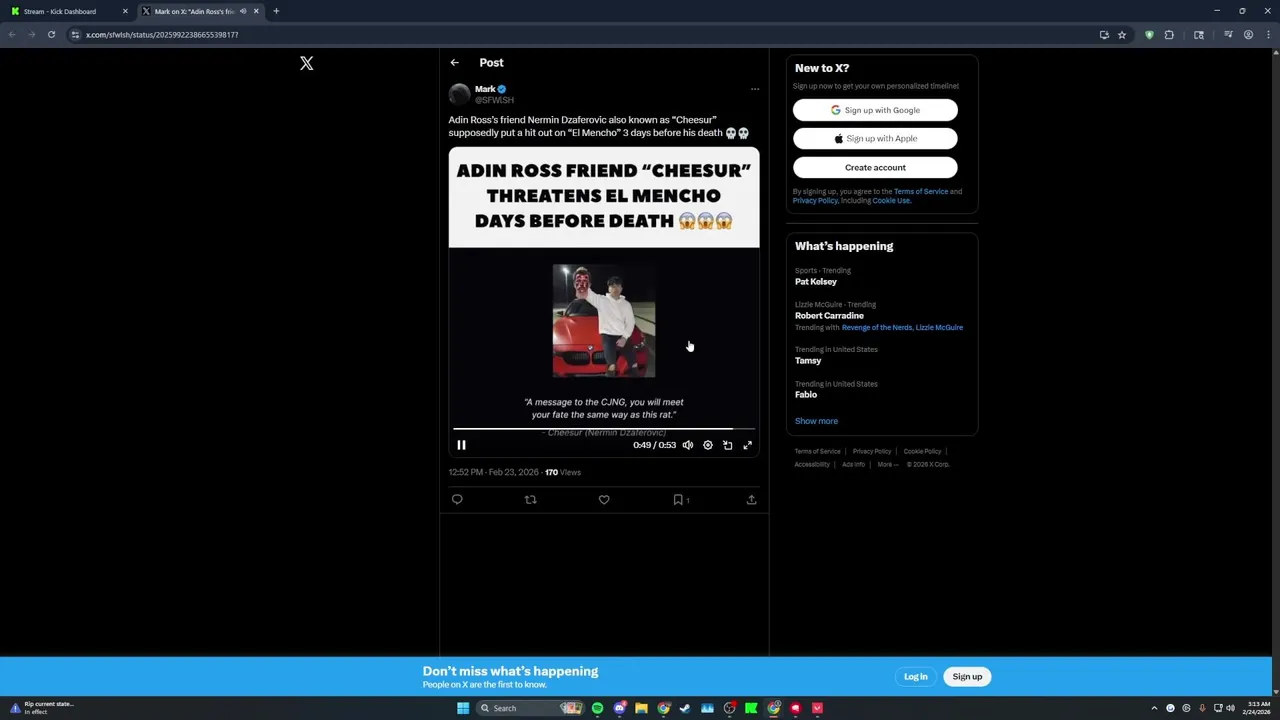The image size is (1280, 720).
Task: Open Mark's profile name link
Action: coord(485,89)
